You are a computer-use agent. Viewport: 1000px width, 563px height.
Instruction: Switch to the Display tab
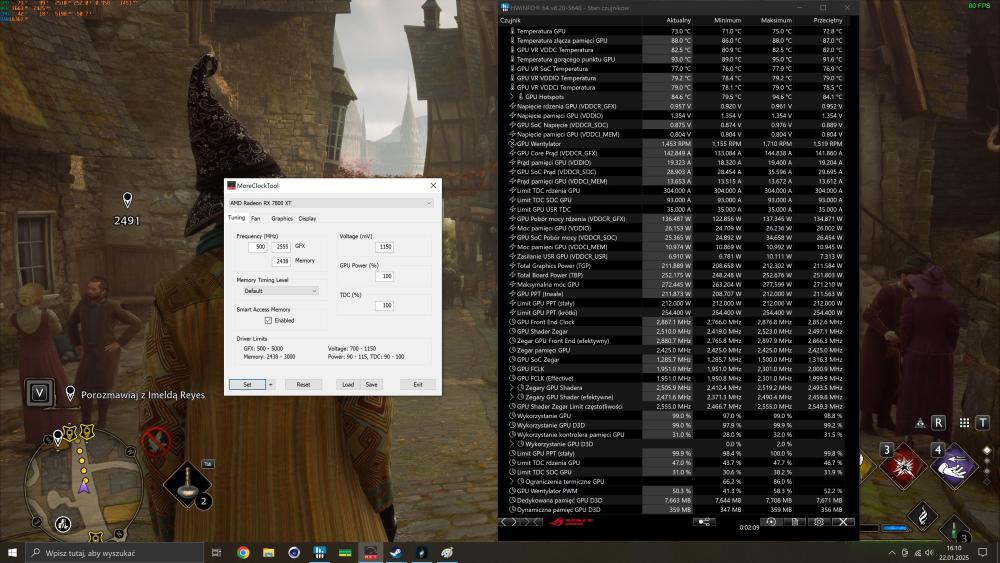point(307,218)
